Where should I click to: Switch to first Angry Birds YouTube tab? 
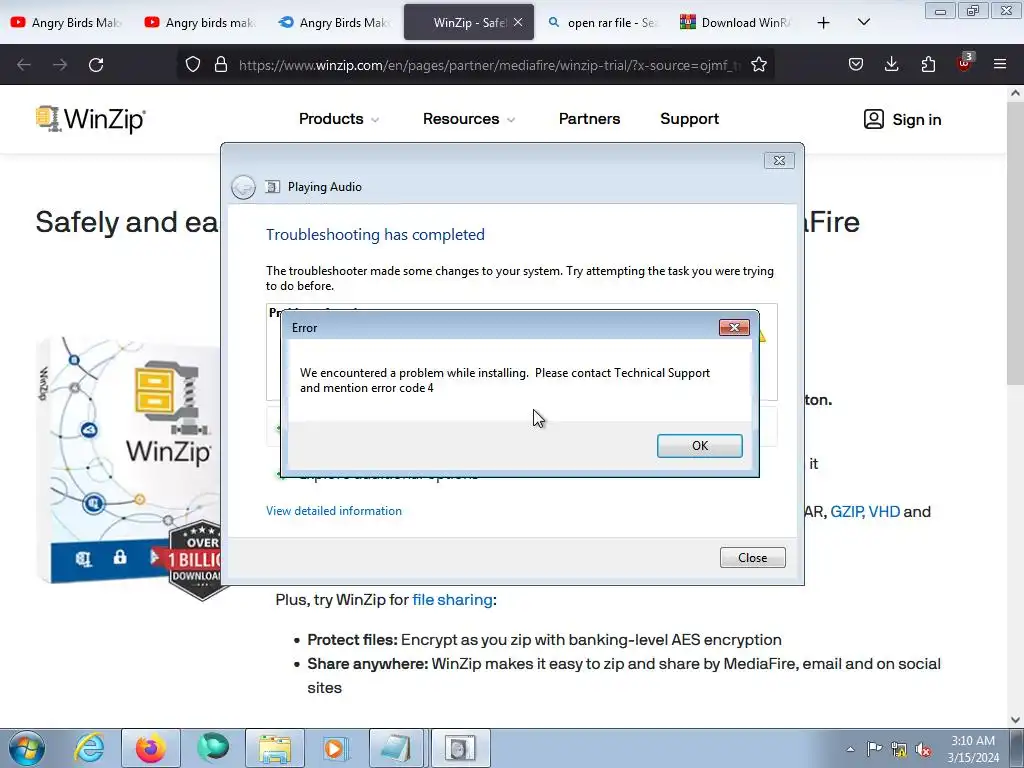point(67,22)
